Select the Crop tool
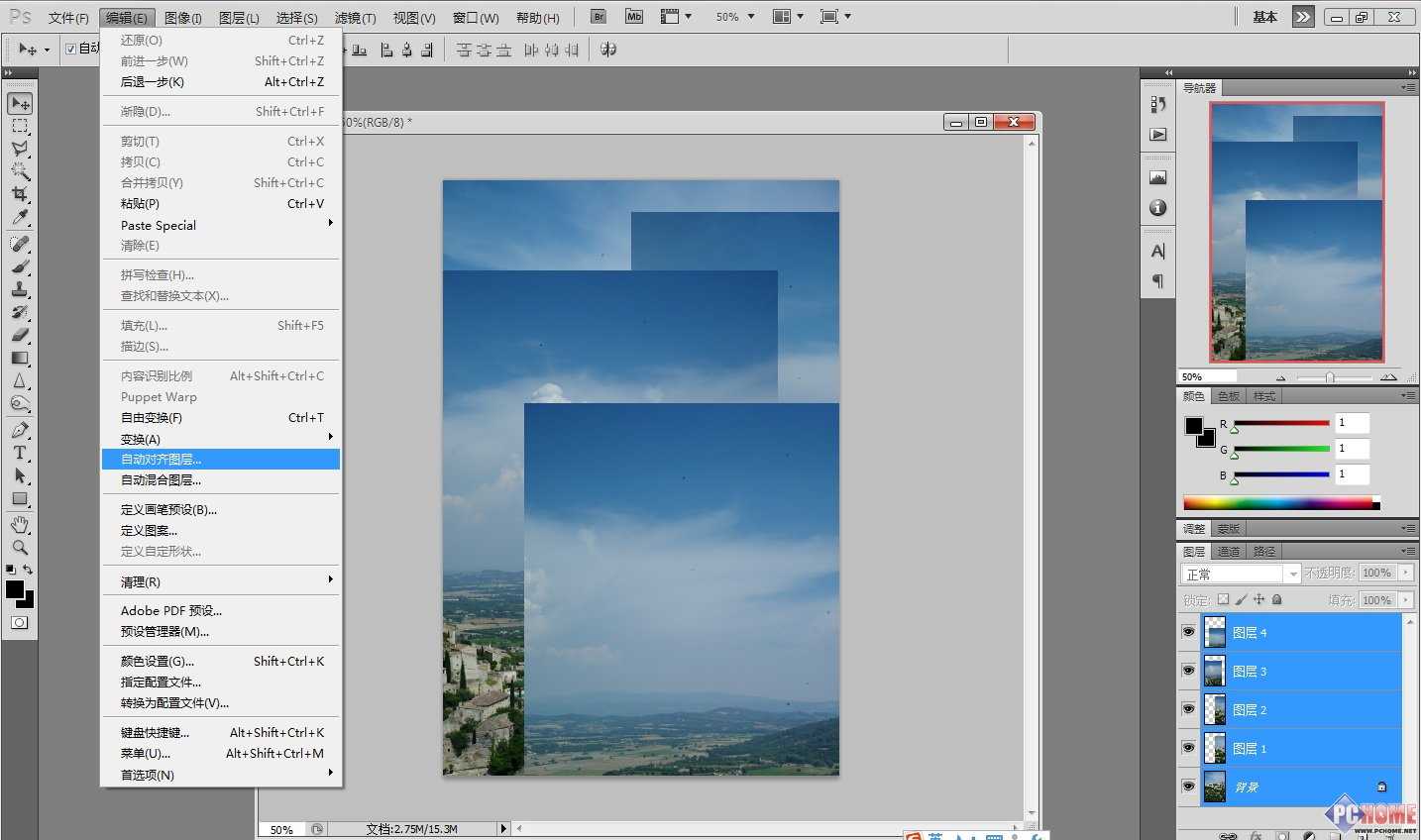This screenshot has height=840, width=1421. tap(20, 194)
